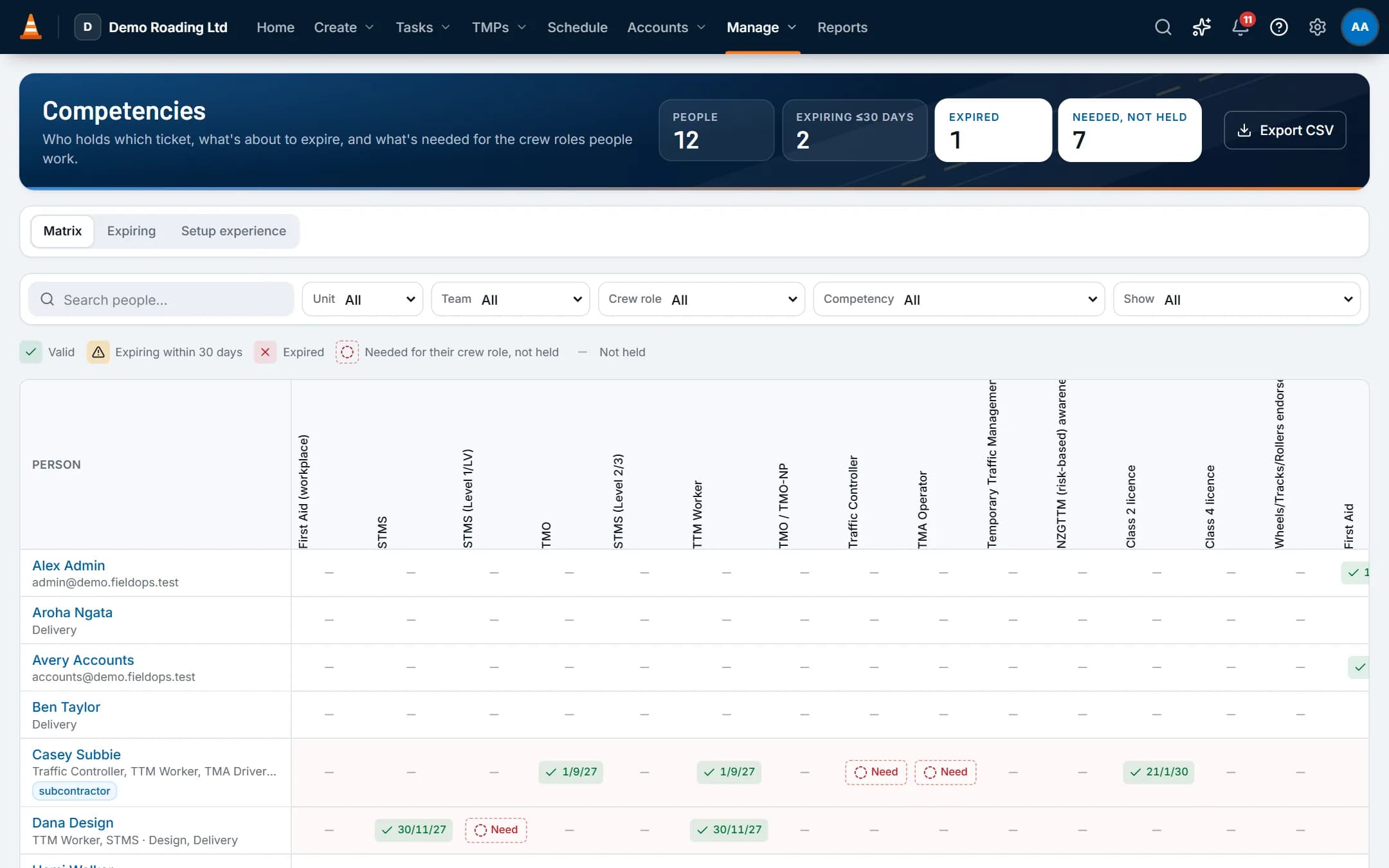
Task: Click the green Valid legend check icon
Action: pyautogui.click(x=31, y=352)
